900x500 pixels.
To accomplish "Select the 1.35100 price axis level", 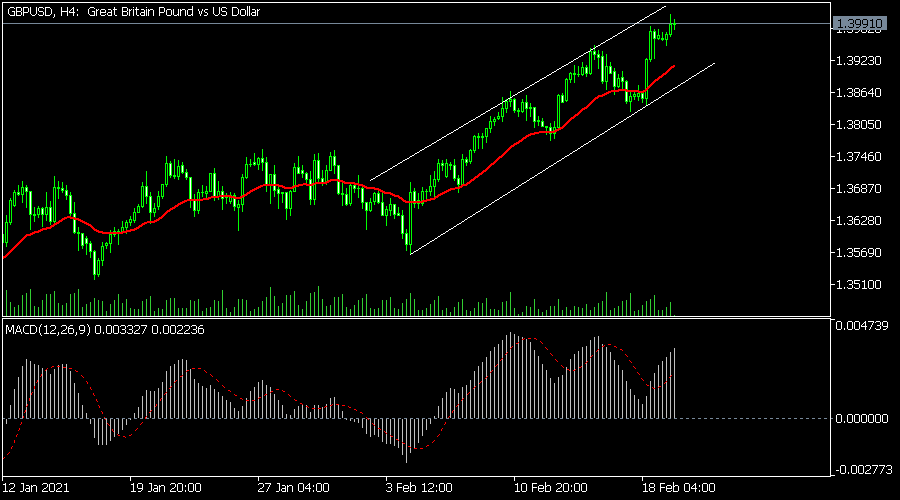I will coord(860,284).
